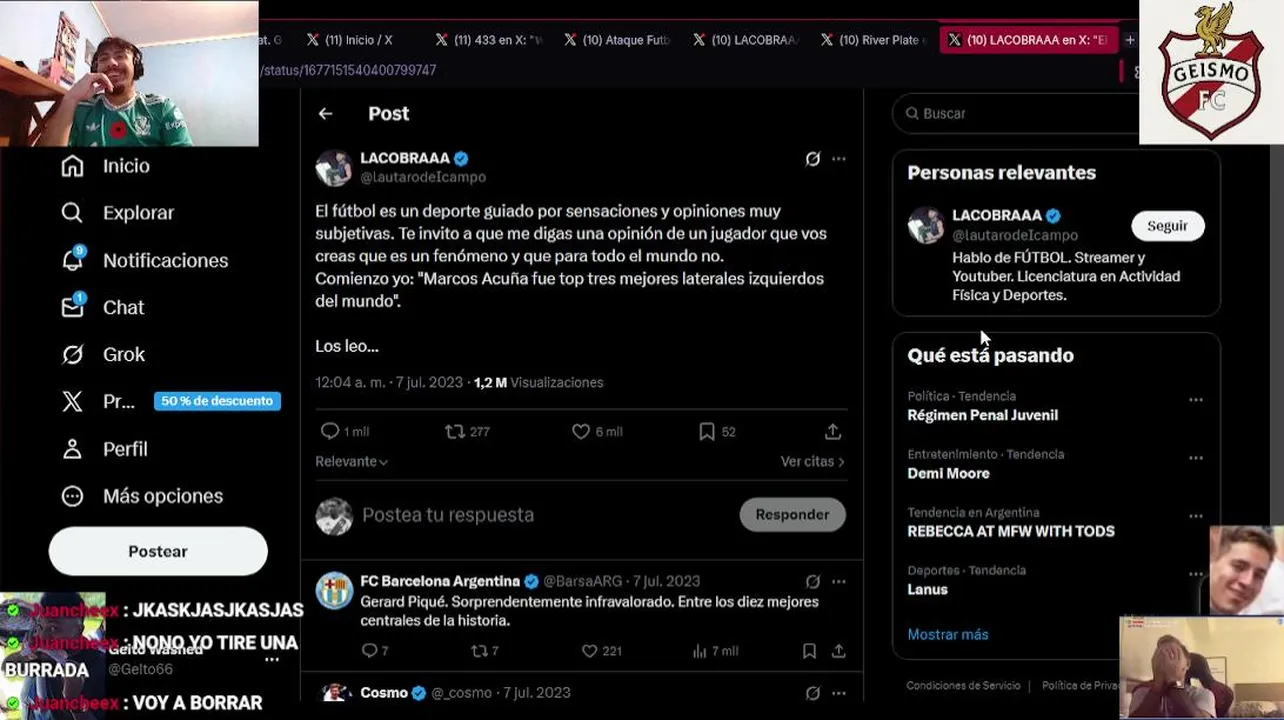Open options for Régimen Penal Juvenil trend

point(1196,400)
